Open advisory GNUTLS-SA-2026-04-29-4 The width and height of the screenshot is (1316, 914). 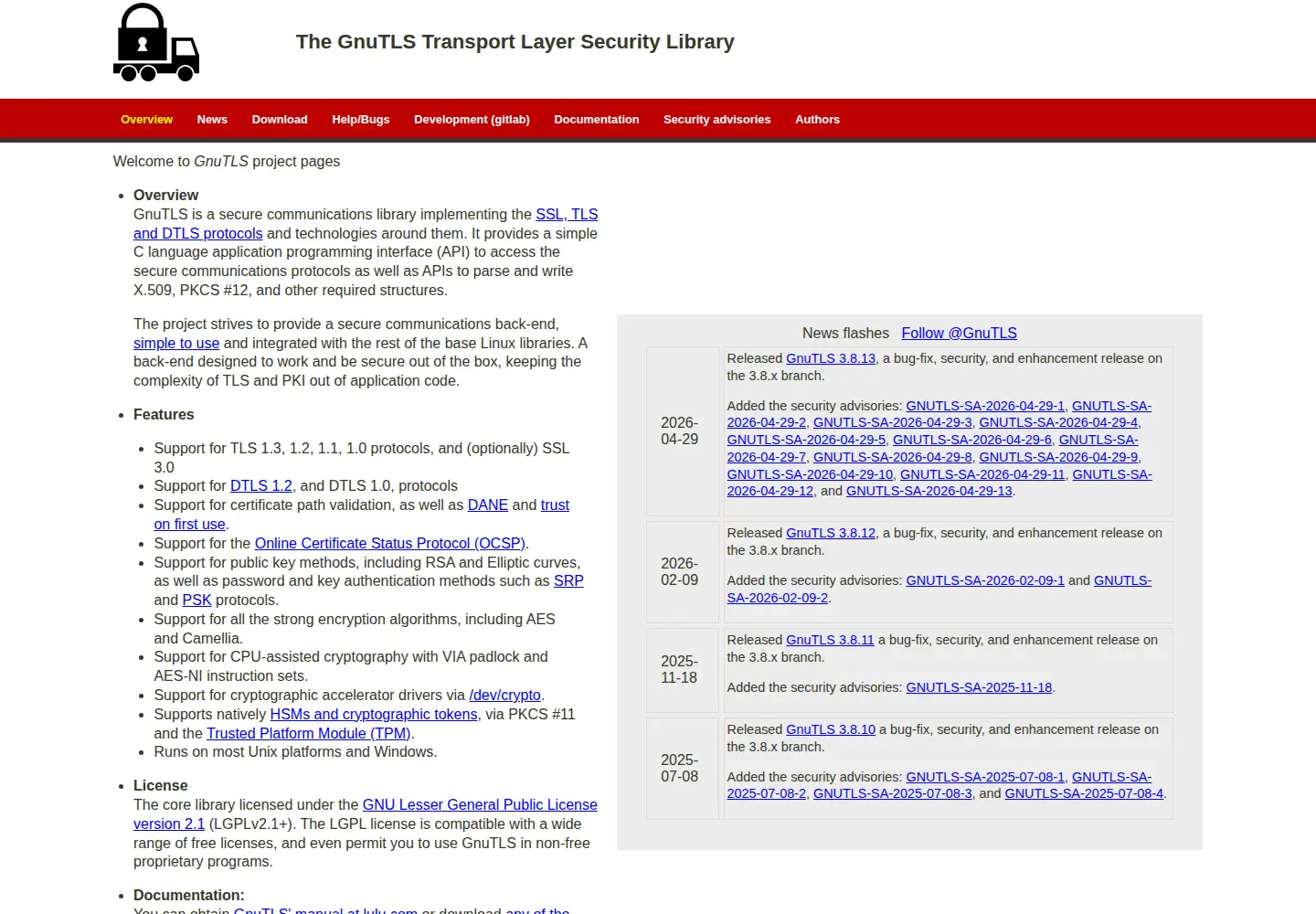[x=1058, y=422]
